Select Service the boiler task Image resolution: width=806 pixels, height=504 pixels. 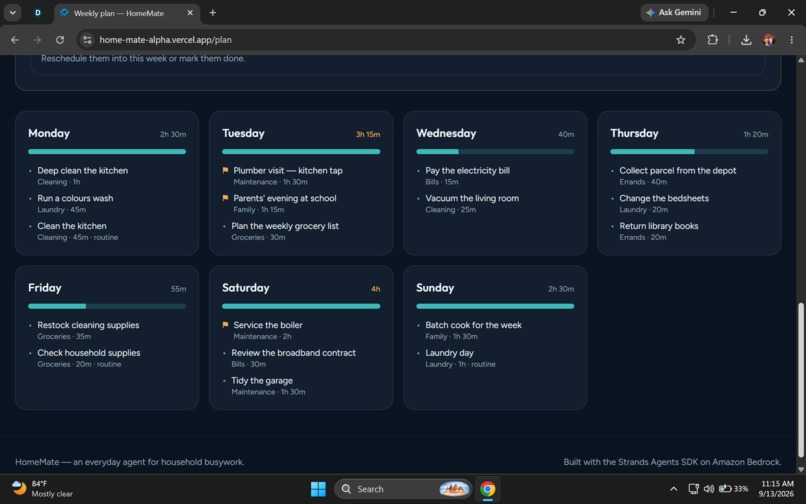point(267,325)
